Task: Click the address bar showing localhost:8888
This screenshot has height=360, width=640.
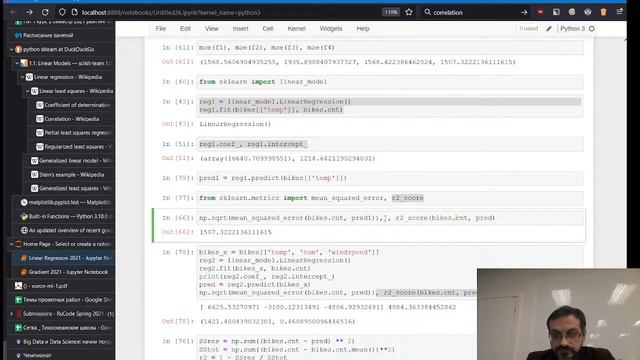Action: click(x=229, y=12)
